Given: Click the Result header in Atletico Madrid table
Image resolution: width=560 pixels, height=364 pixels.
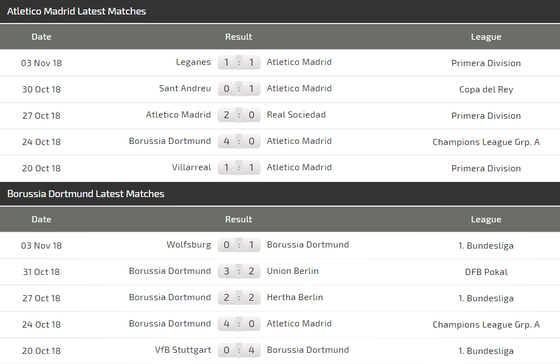Looking at the screenshot, I should pyautogui.click(x=239, y=37).
